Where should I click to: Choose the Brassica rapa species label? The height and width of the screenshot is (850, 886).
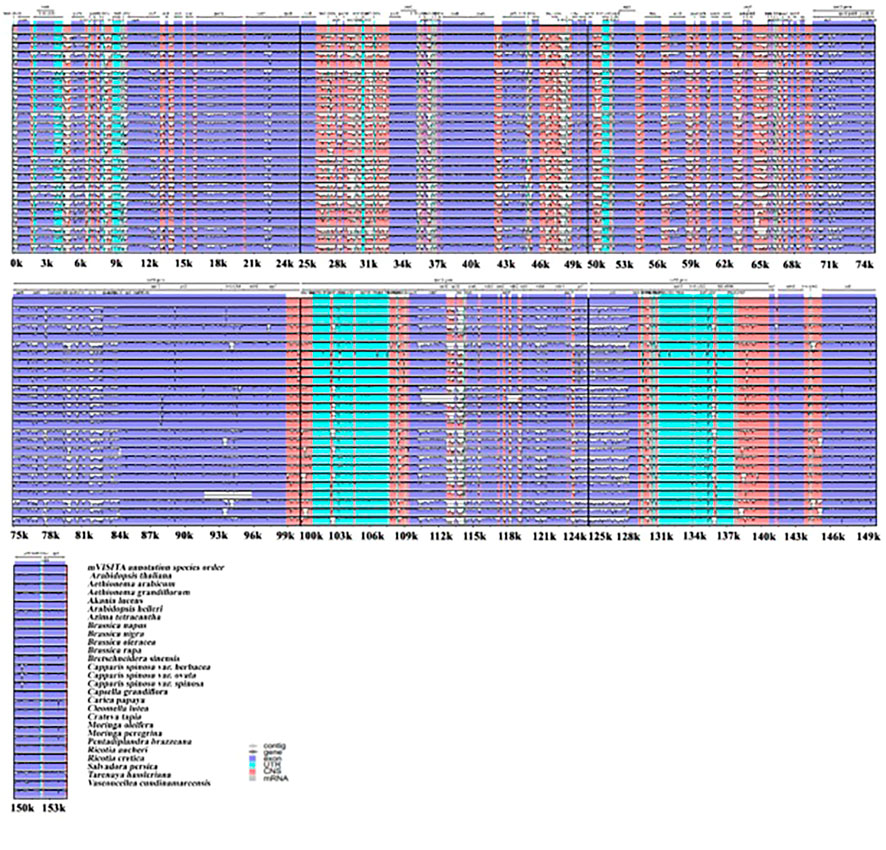click(114, 650)
